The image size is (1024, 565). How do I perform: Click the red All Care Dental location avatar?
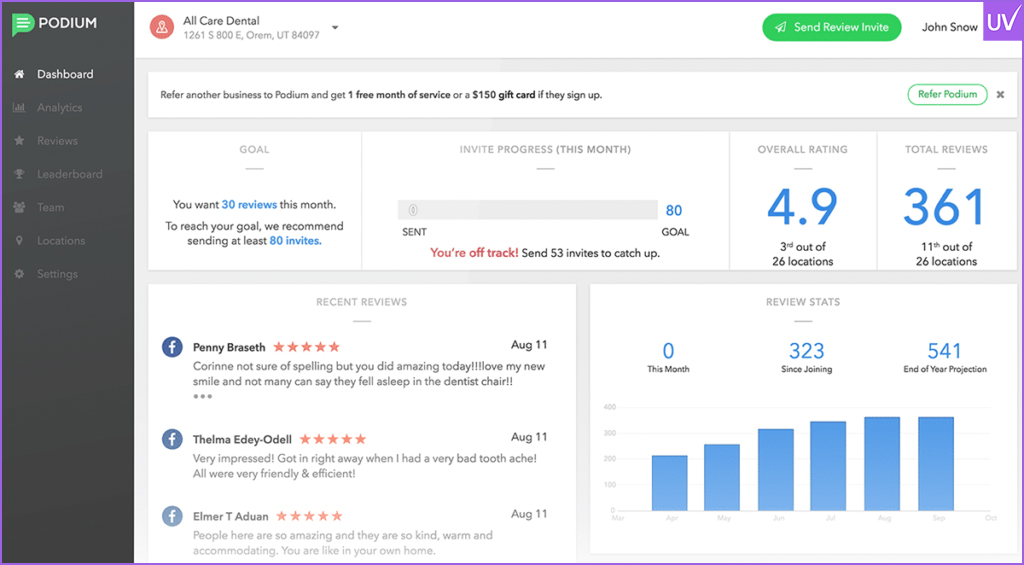click(x=161, y=27)
